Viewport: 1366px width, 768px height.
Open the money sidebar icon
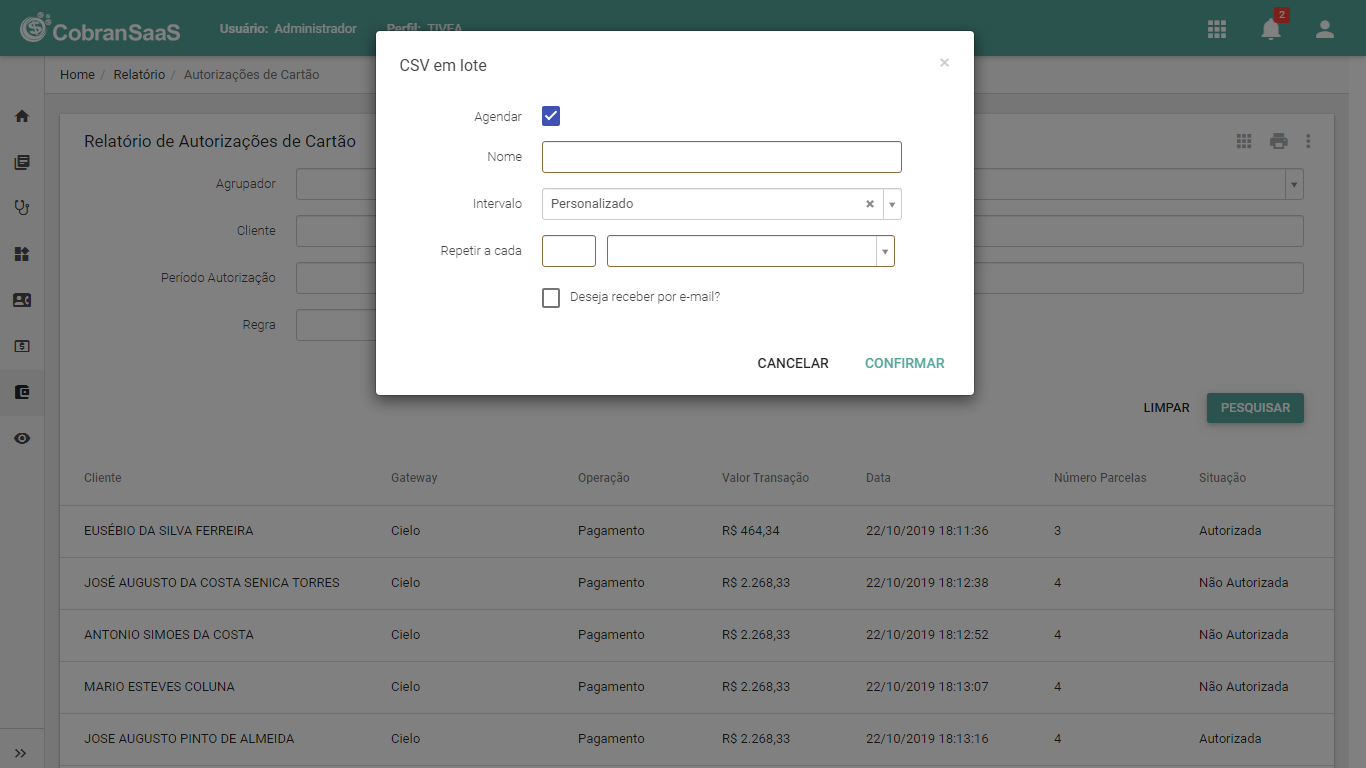coord(22,346)
